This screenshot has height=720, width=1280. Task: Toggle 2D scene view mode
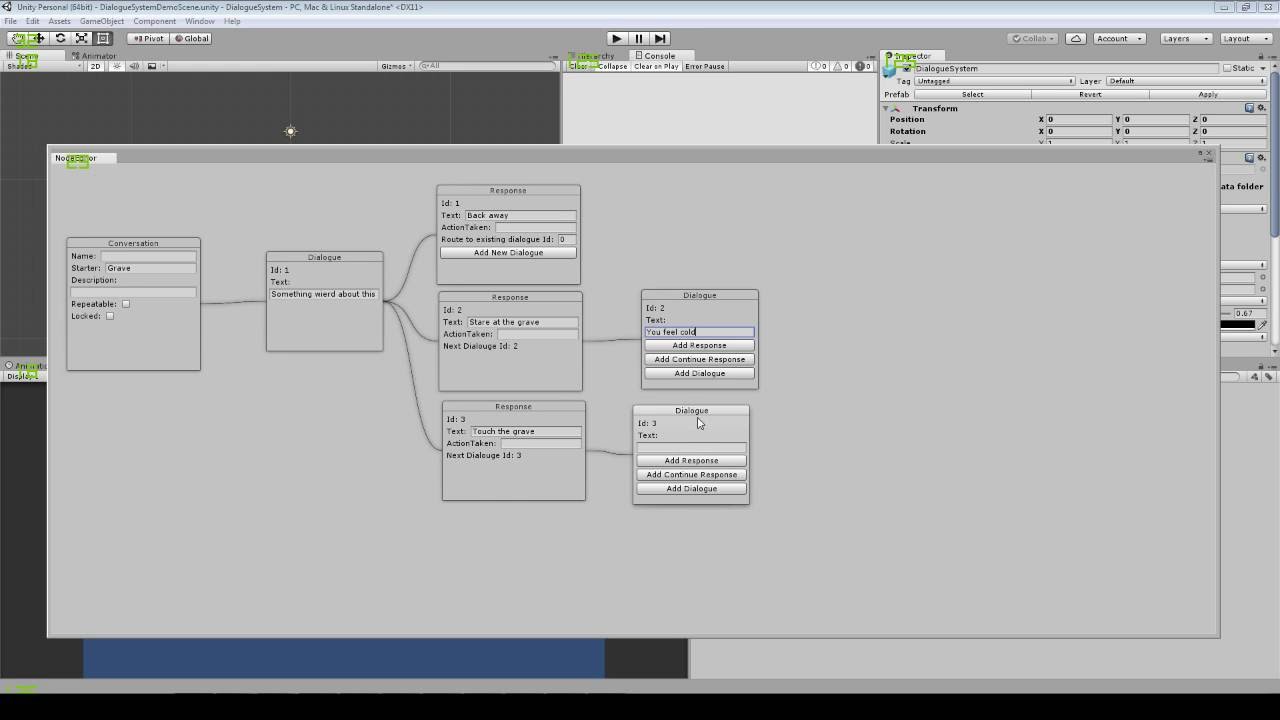(96, 66)
